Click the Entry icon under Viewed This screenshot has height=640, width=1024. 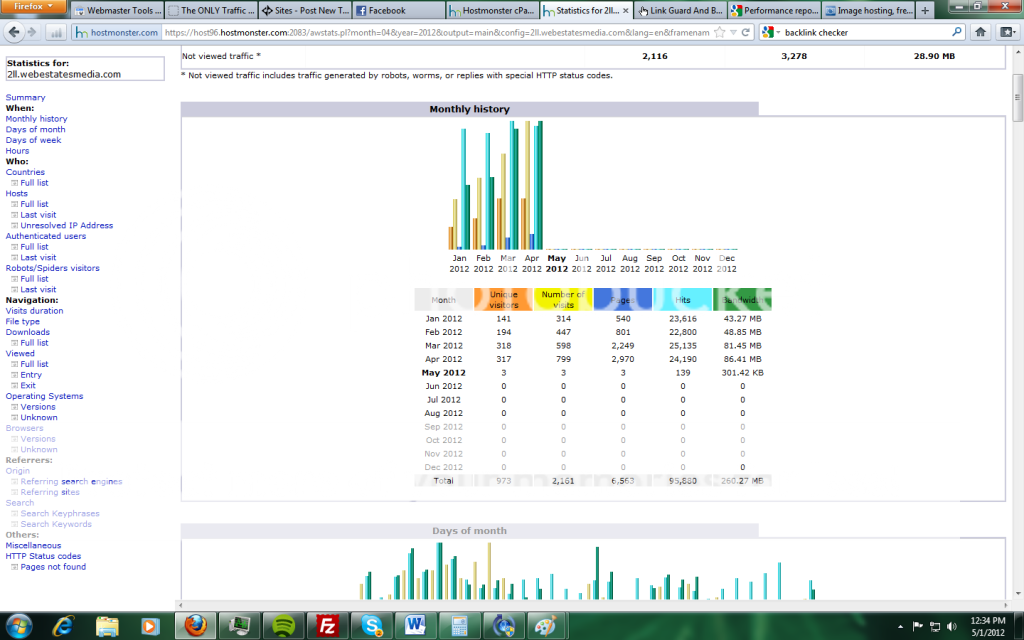point(14,375)
